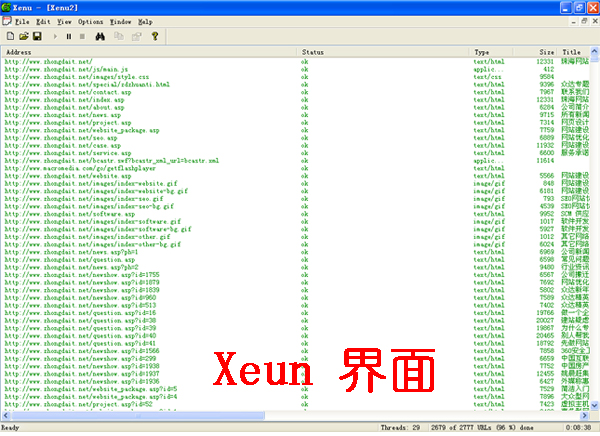
Task: Select the macromedia.com getflashplayer row
Action: coord(297,168)
